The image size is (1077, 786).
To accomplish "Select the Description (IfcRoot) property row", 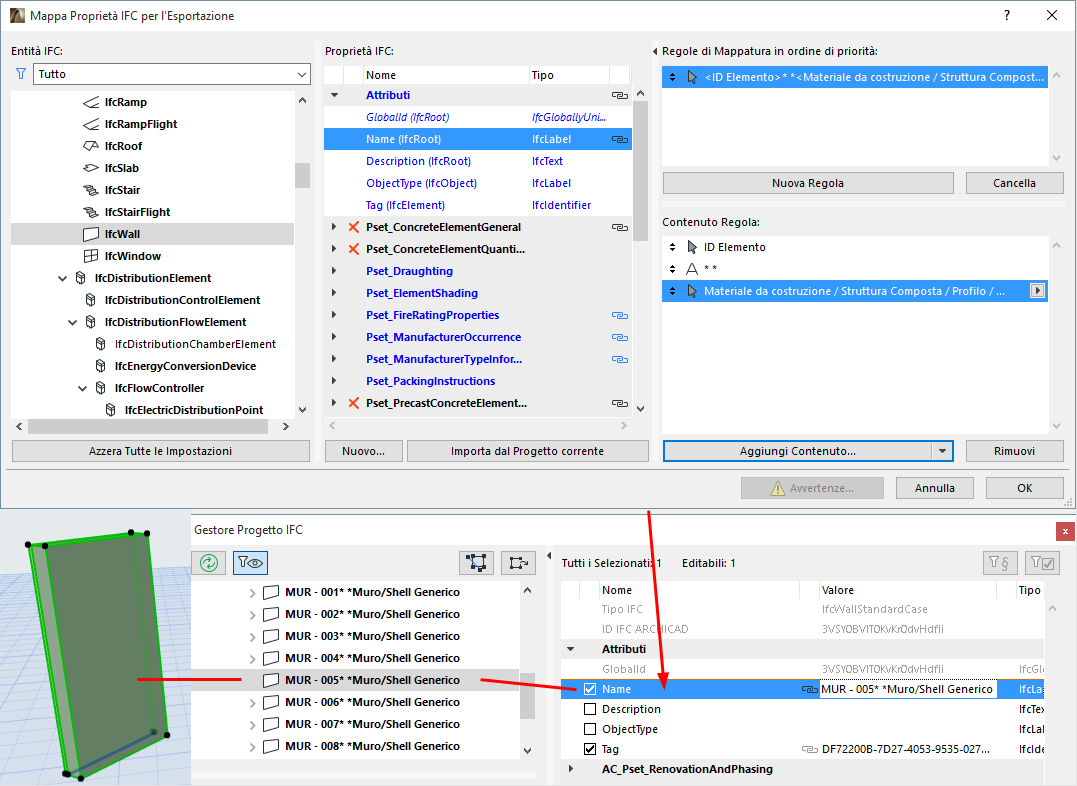I will [x=477, y=161].
